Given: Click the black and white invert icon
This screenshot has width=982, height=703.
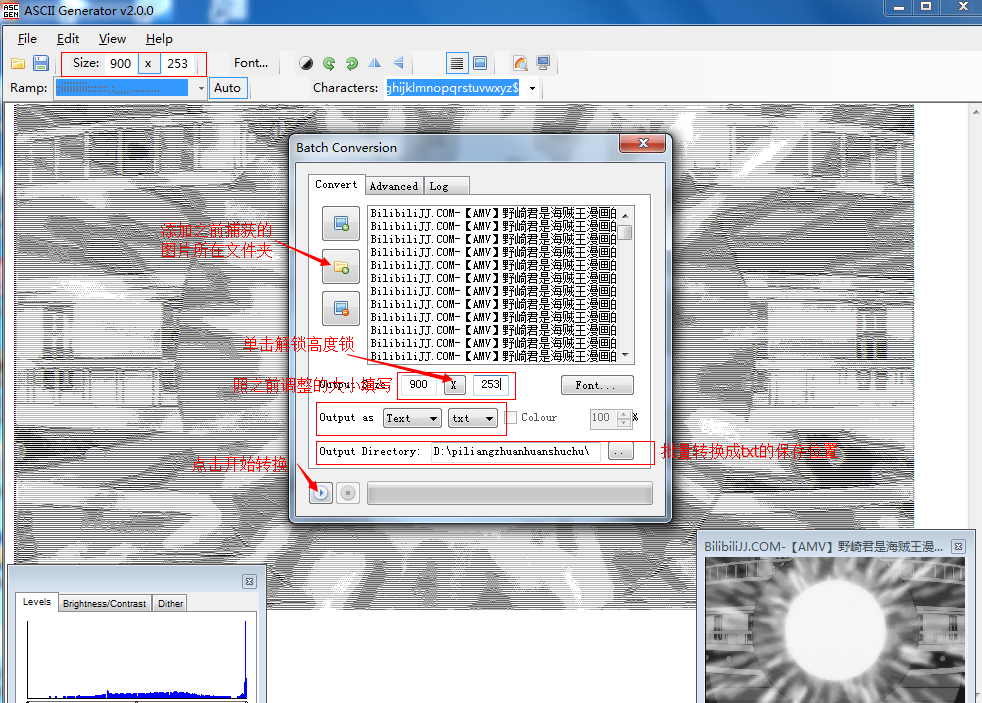Looking at the screenshot, I should point(306,63).
